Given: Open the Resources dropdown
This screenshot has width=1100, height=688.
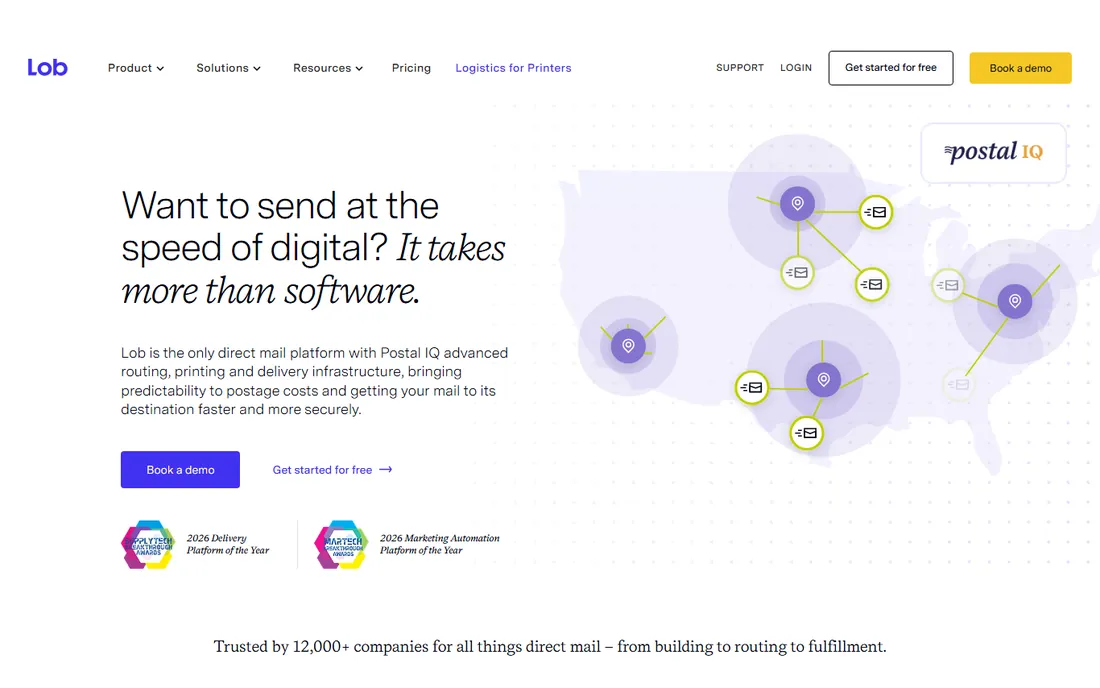Looking at the screenshot, I should [x=328, y=68].
